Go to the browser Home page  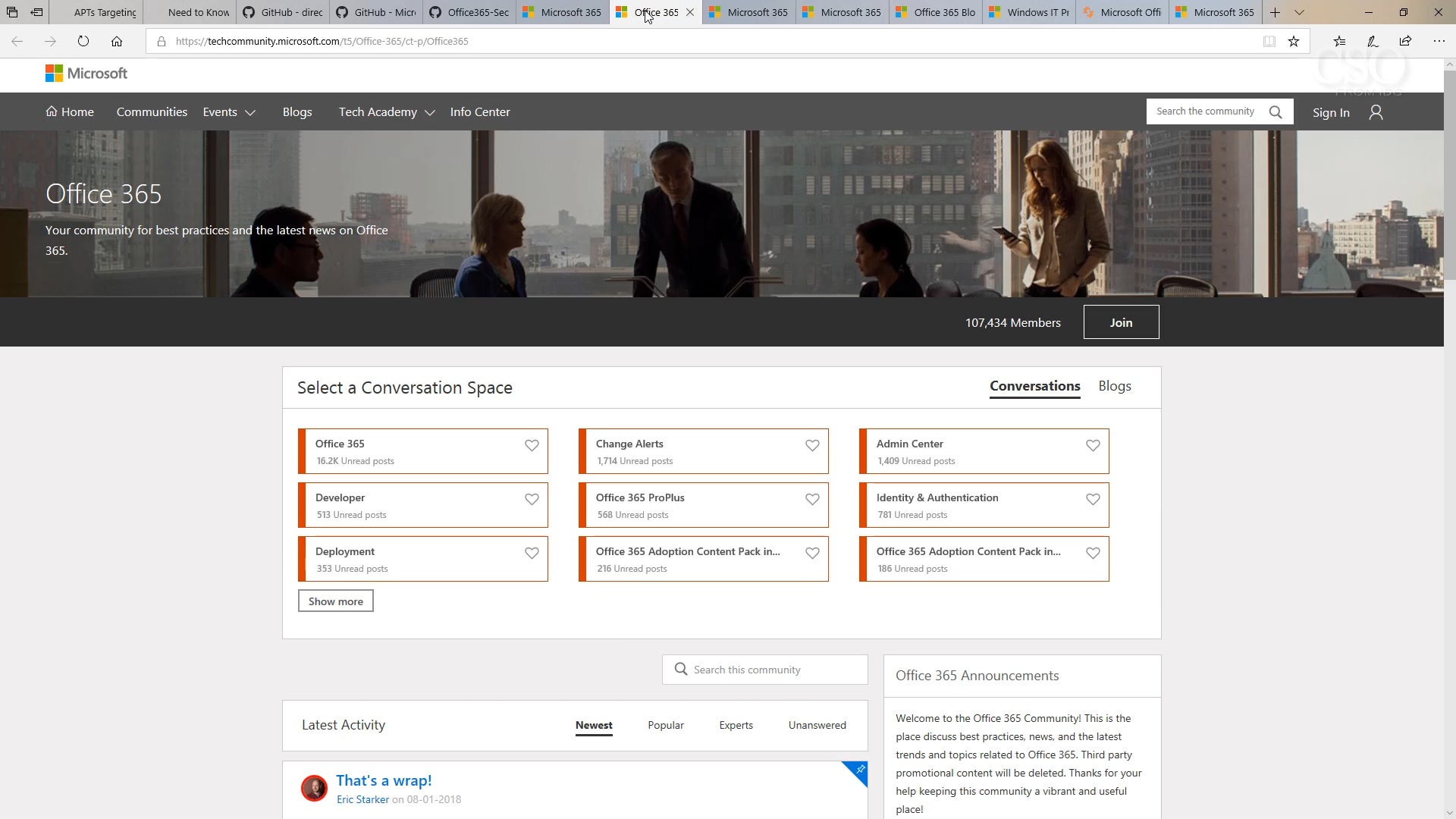point(117,41)
